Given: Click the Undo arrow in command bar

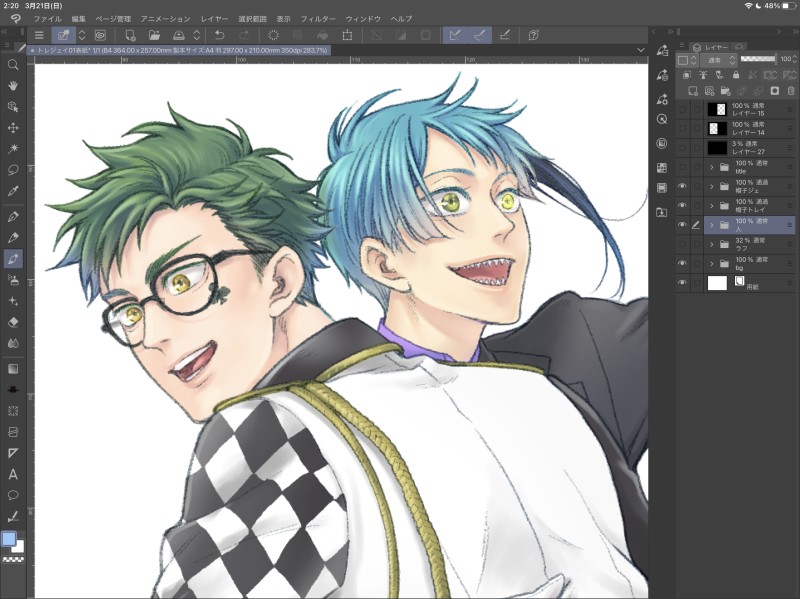Looking at the screenshot, I should pos(219,35).
